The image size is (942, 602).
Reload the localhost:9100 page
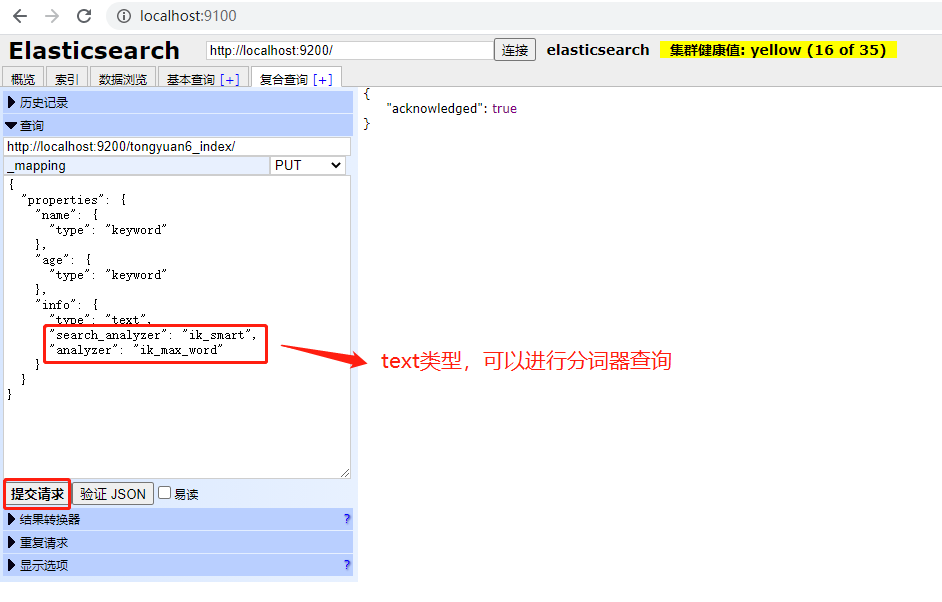pos(84,16)
